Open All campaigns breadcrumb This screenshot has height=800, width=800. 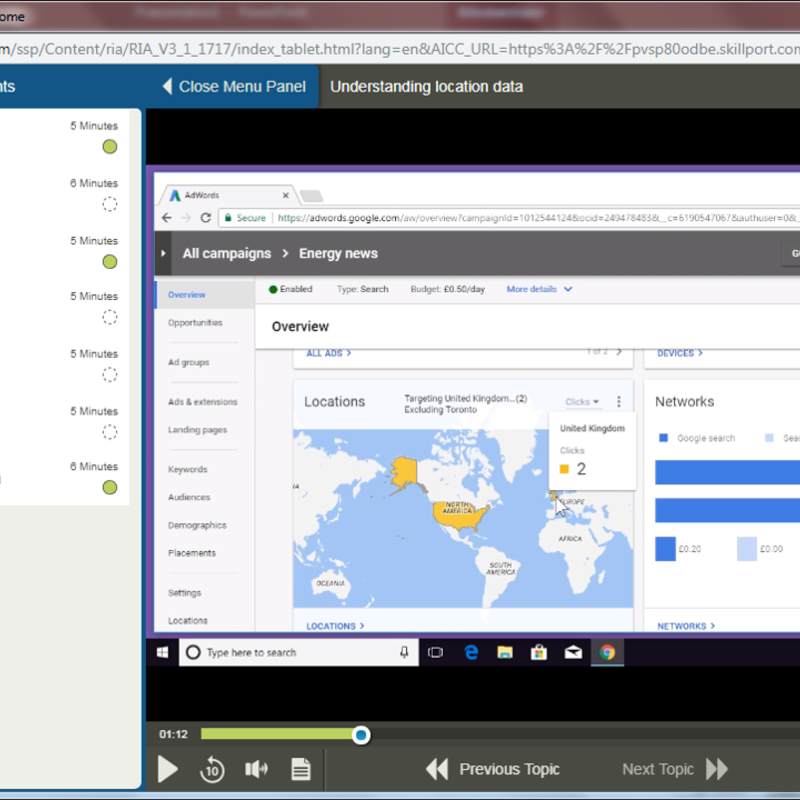(227, 254)
